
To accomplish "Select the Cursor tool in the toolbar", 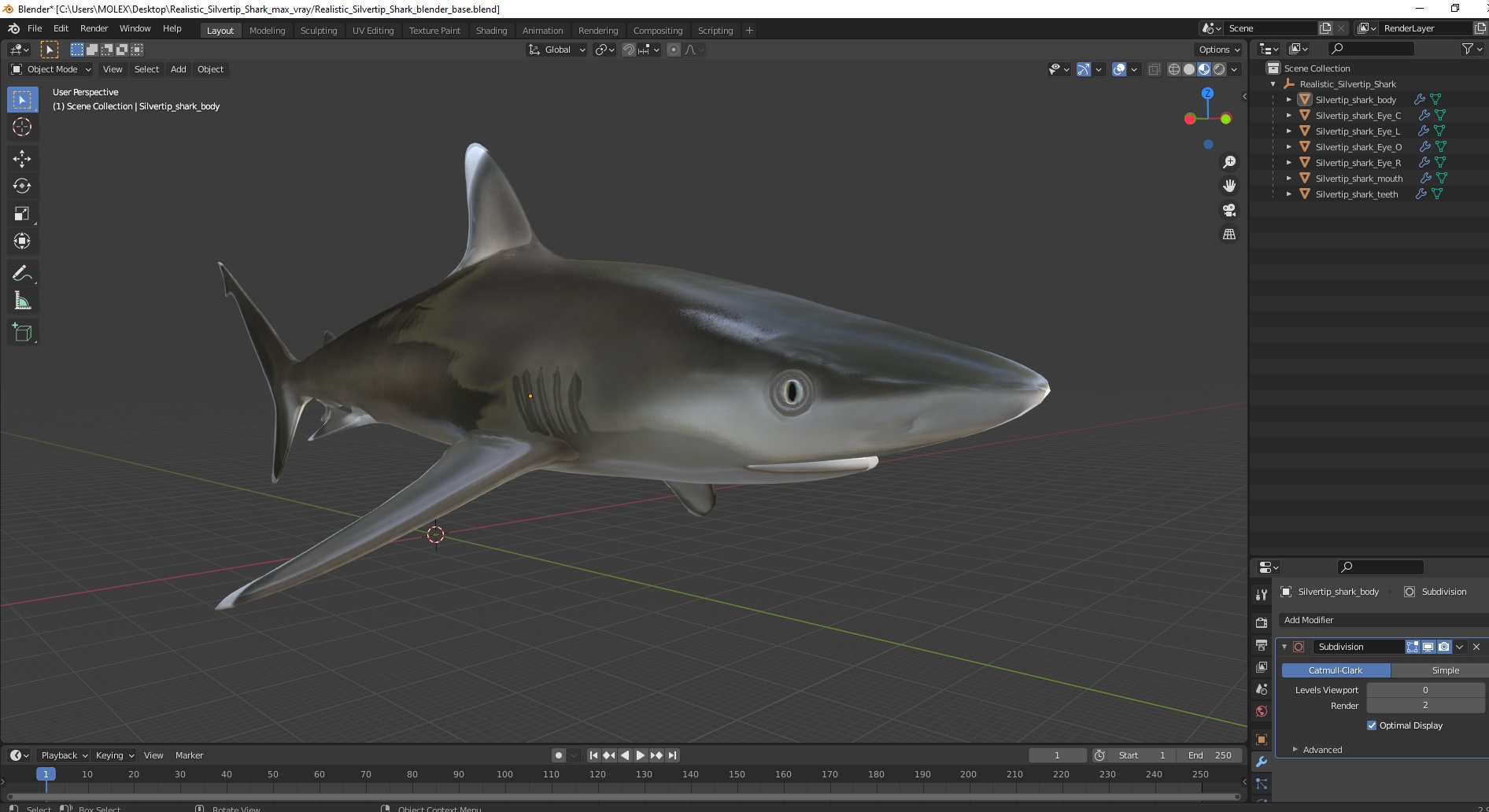I will [x=22, y=127].
